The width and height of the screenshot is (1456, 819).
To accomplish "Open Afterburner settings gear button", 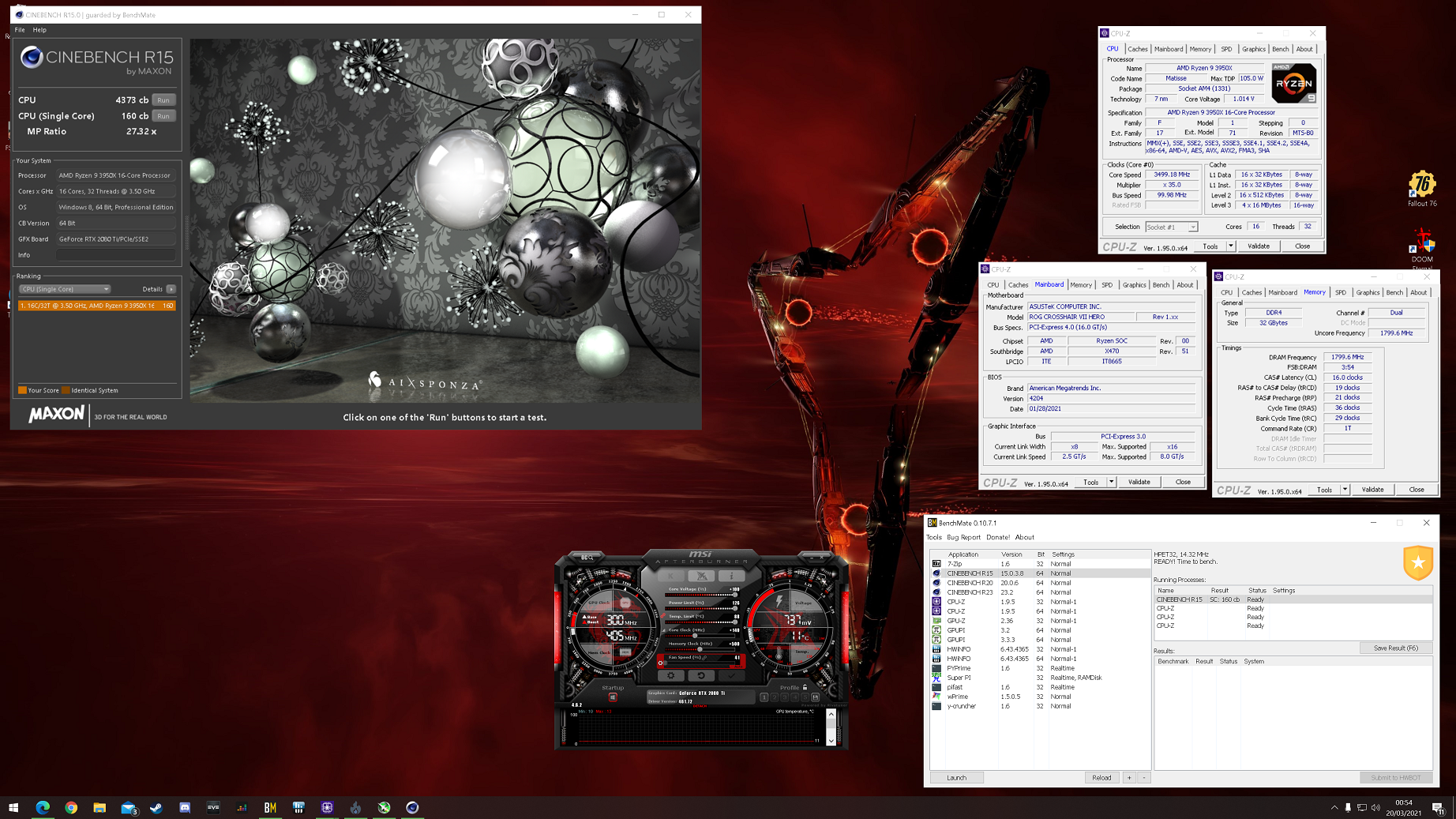I will [671, 676].
